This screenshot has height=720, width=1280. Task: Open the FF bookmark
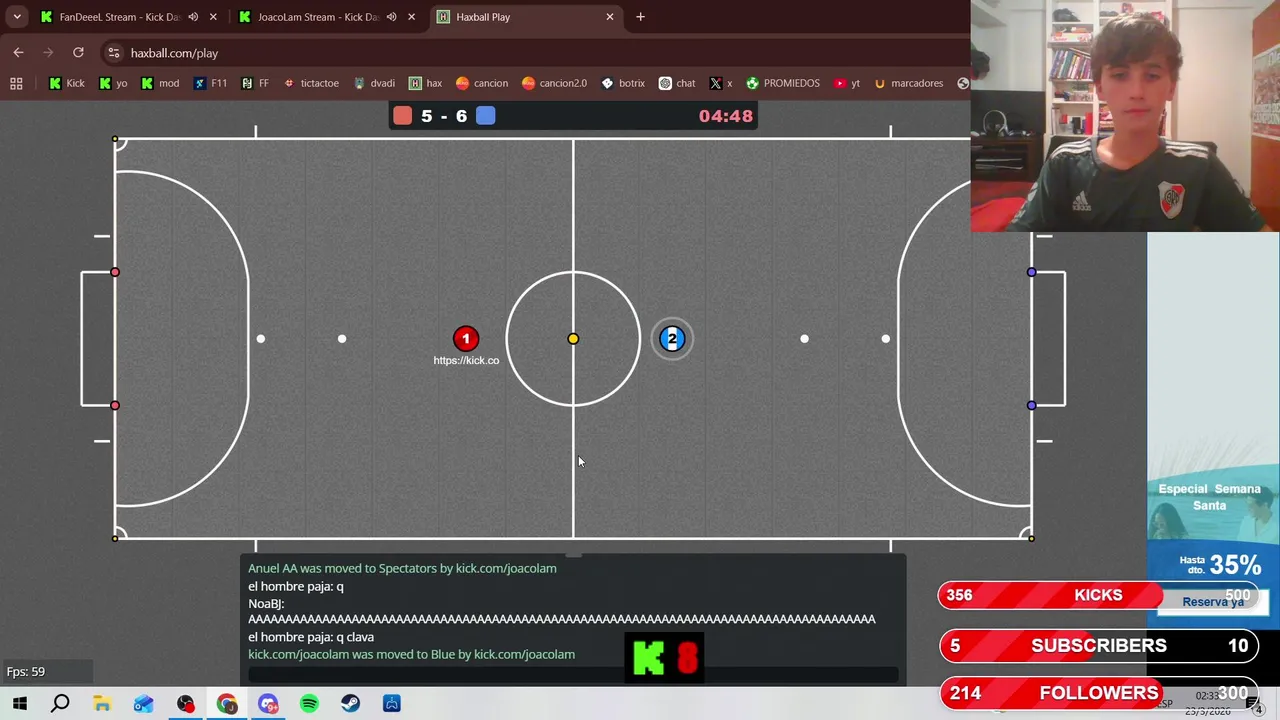tap(254, 83)
